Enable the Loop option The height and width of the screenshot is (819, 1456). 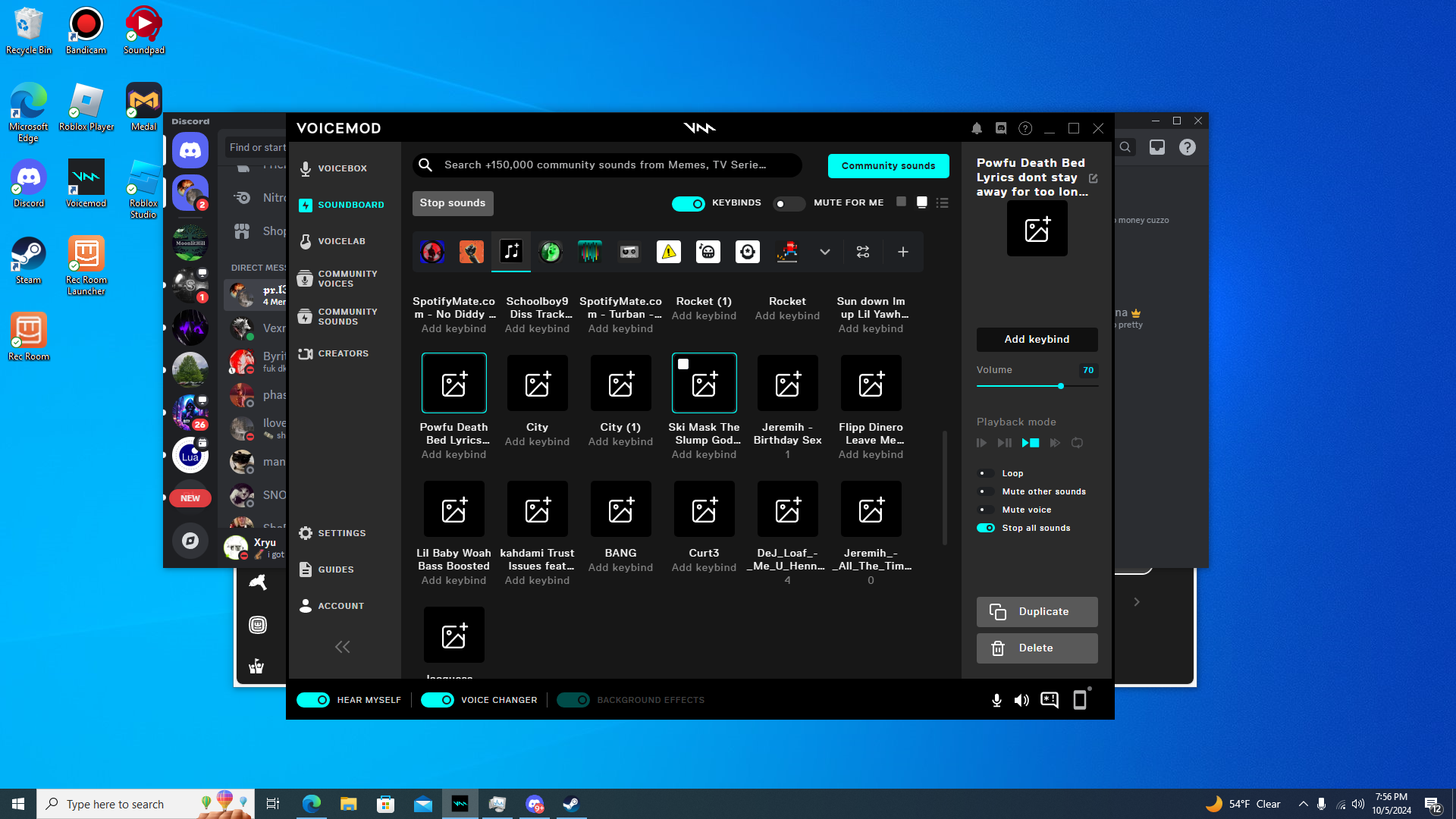tap(986, 473)
